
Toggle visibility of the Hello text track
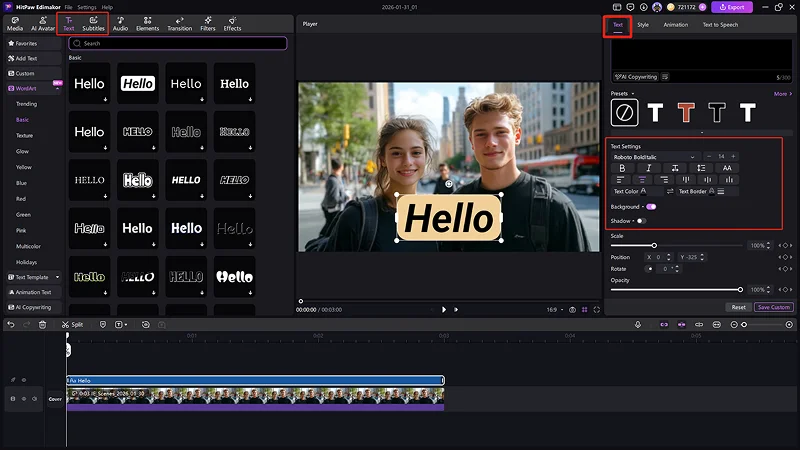(23, 380)
